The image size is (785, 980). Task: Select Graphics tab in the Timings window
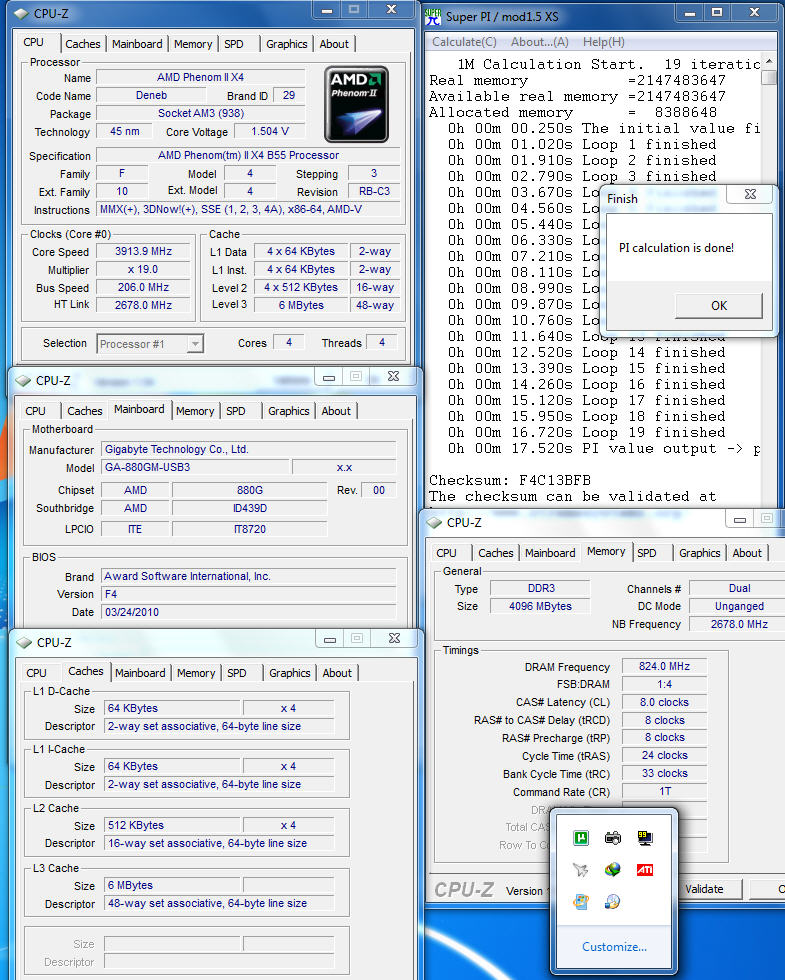699,552
